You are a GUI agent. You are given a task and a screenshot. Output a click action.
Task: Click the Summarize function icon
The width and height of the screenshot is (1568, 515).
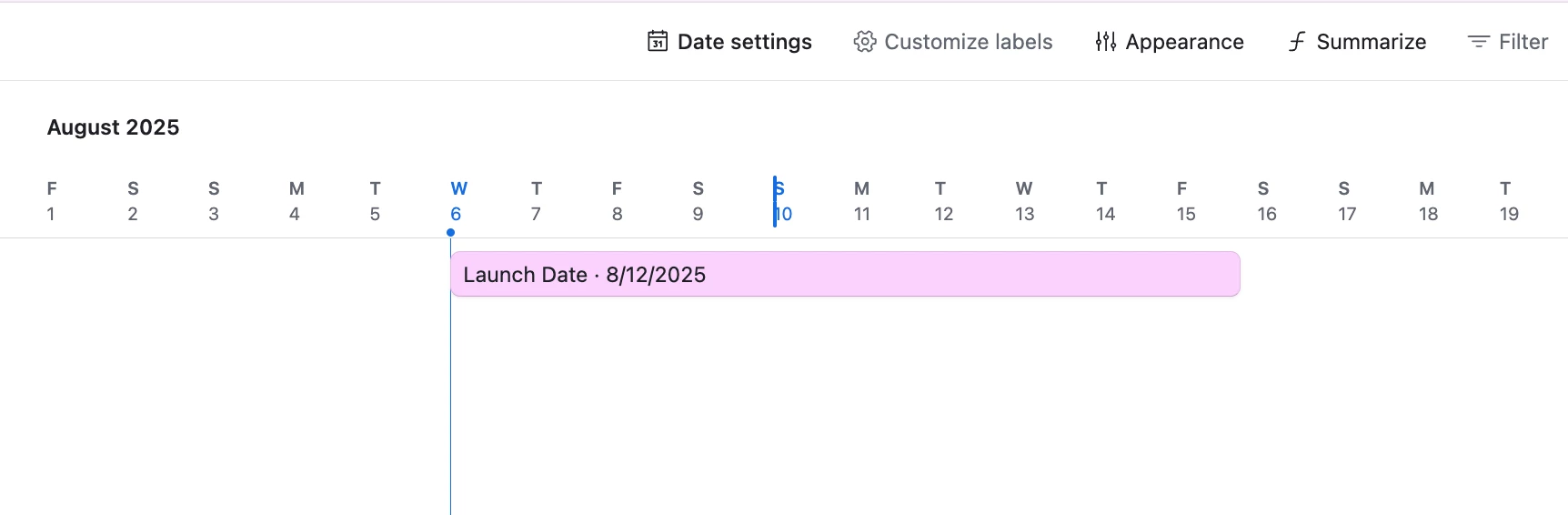pos(1297,41)
